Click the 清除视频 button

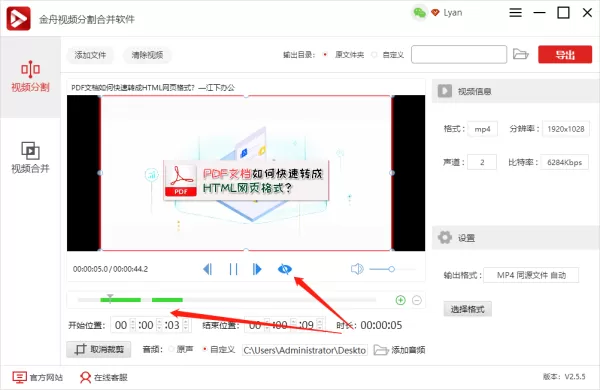(147, 55)
